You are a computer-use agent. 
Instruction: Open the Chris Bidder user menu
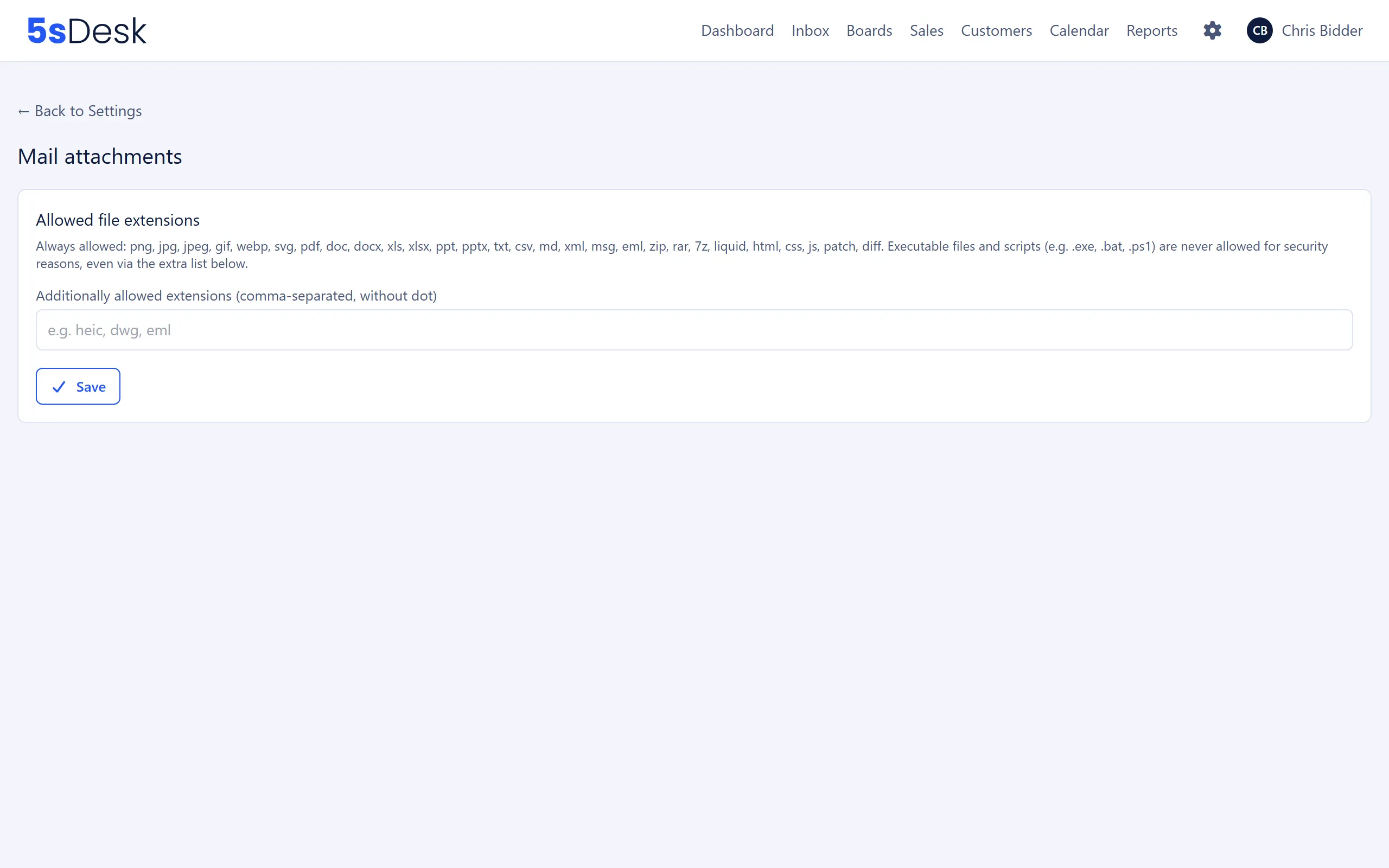click(1304, 30)
